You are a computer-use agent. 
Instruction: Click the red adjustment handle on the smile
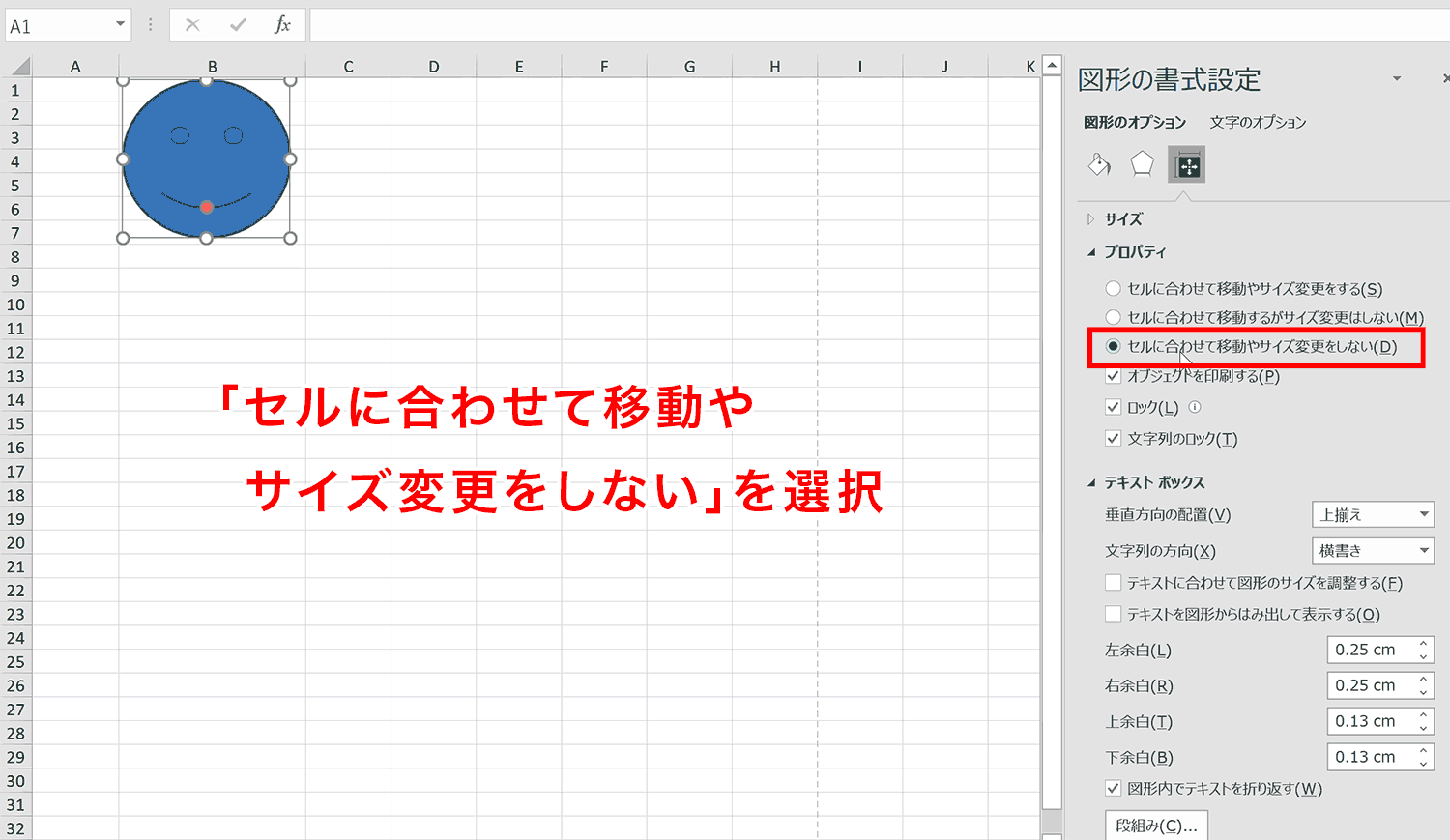point(207,208)
